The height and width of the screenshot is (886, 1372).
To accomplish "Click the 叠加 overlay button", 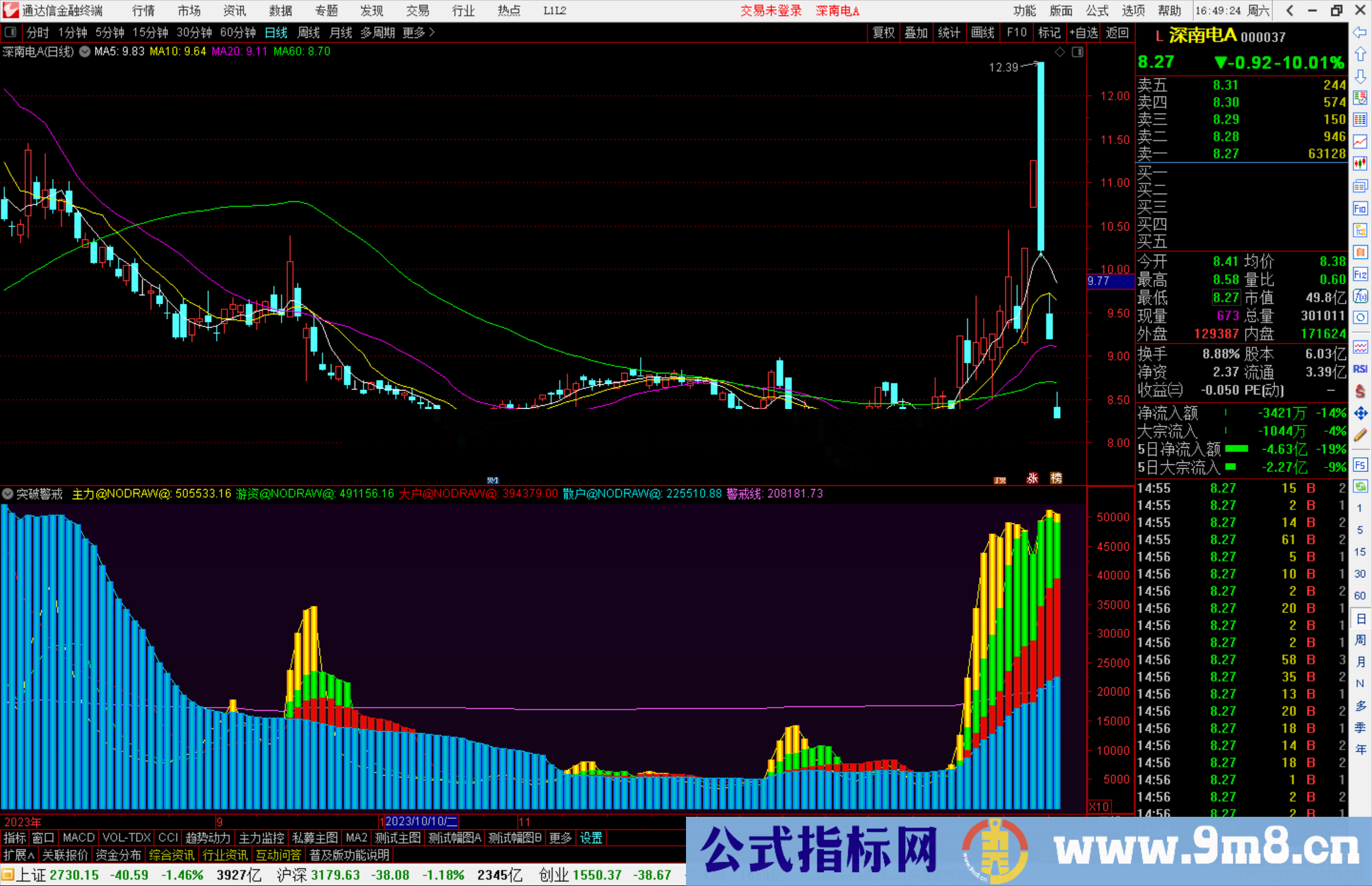I will (x=916, y=32).
